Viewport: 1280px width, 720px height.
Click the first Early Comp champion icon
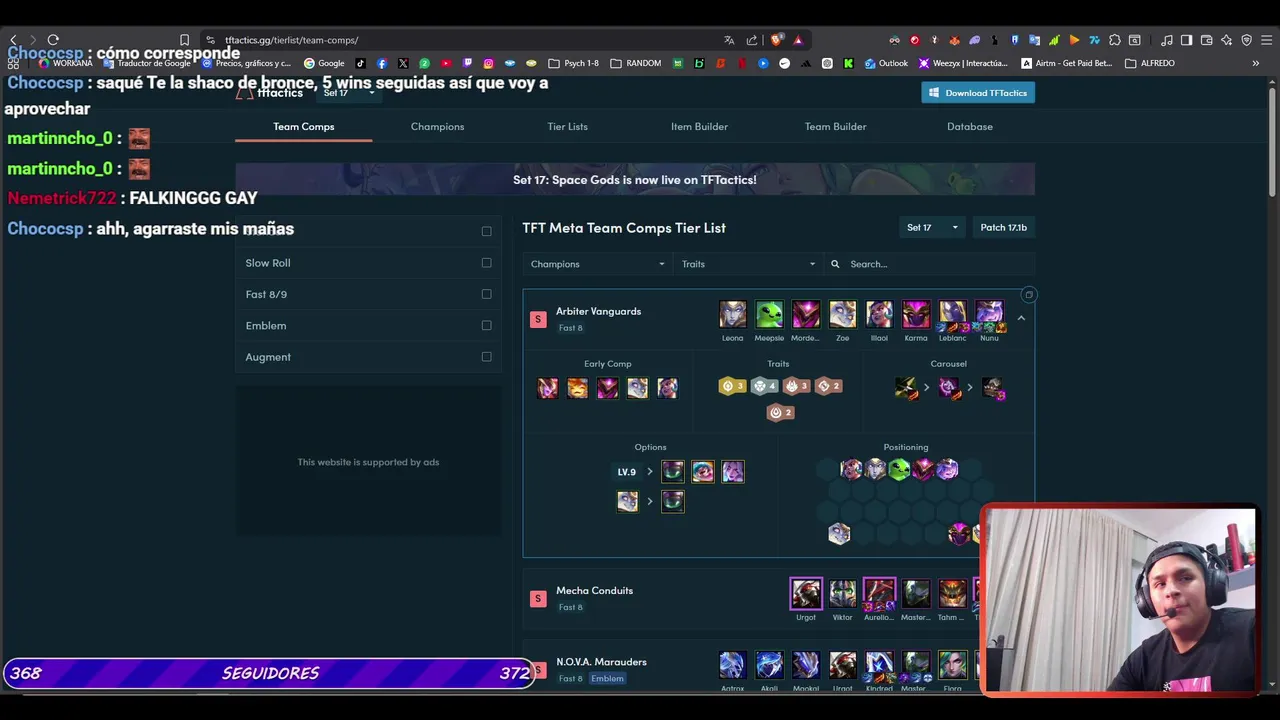click(x=548, y=388)
